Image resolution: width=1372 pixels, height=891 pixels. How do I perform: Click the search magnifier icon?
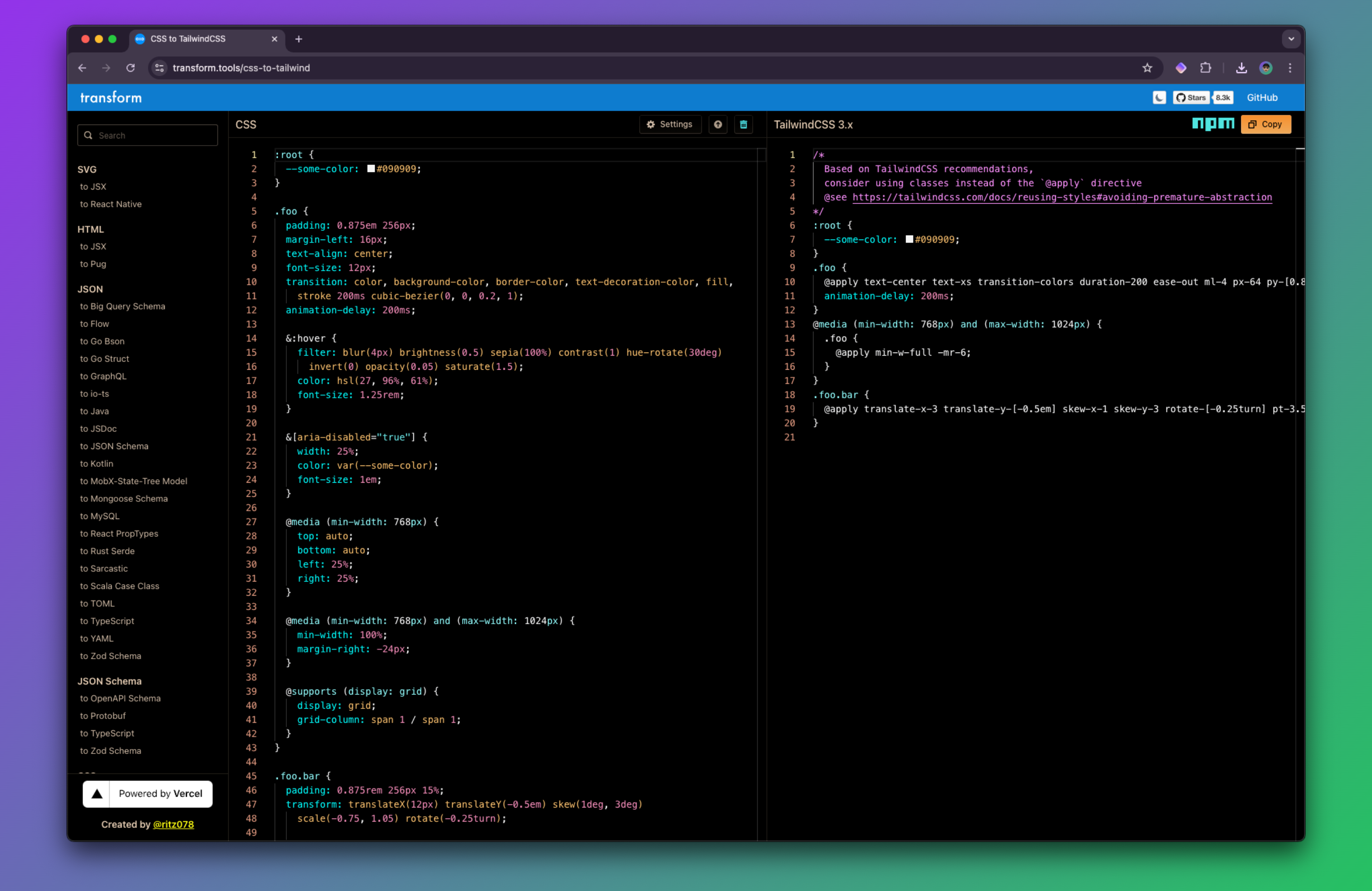click(88, 136)
